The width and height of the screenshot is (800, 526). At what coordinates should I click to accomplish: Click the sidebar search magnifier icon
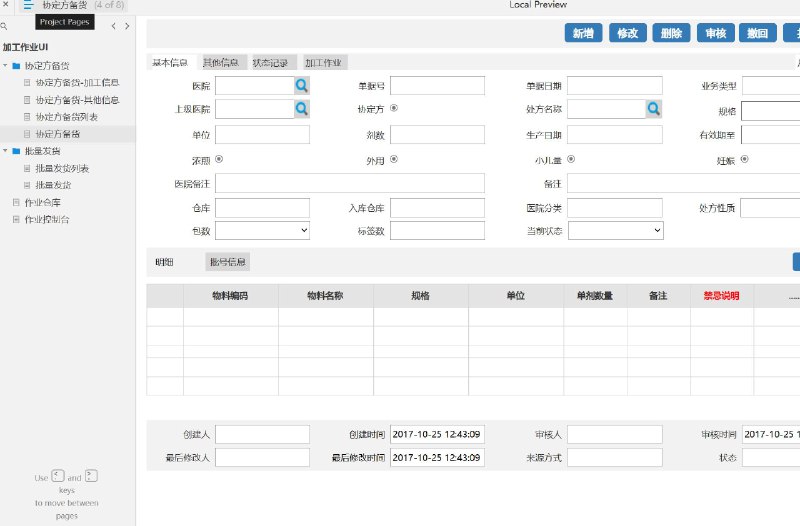(4, 26)
